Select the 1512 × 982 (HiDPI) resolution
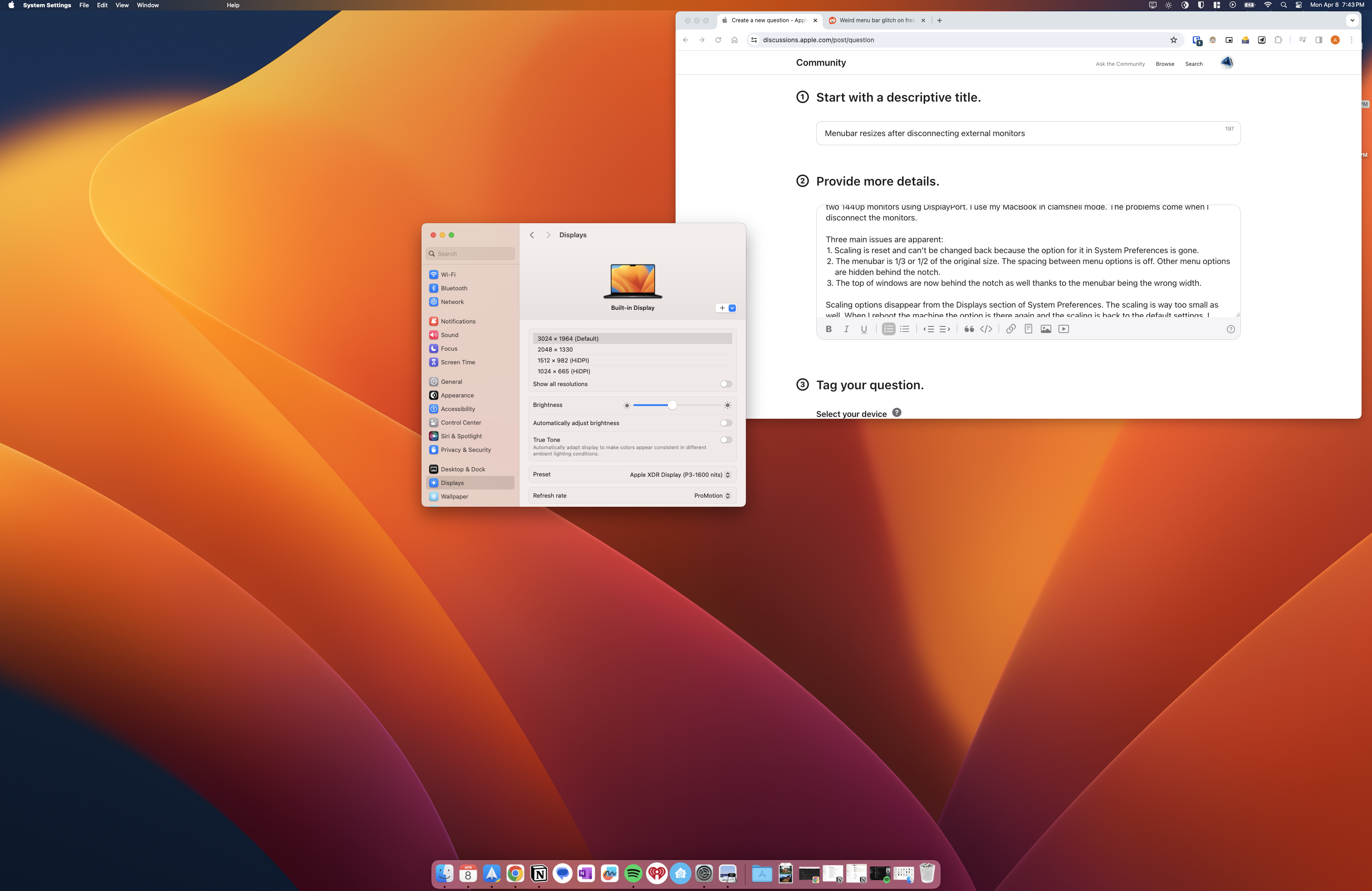This screenshot has width=1372, height=891. click(x=563, y=360)
